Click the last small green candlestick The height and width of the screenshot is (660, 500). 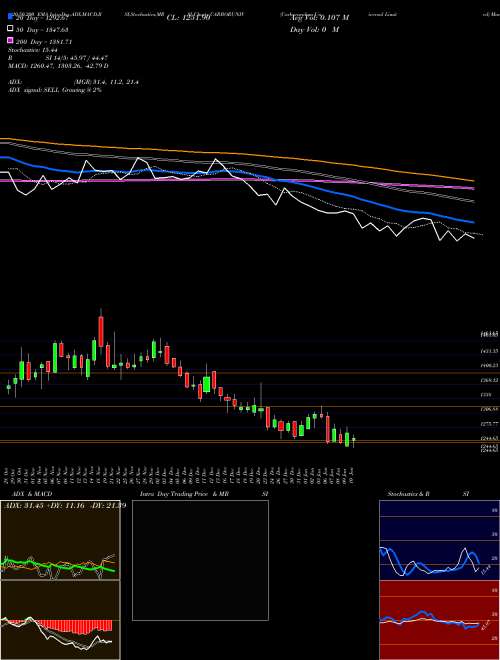(354, 439)
